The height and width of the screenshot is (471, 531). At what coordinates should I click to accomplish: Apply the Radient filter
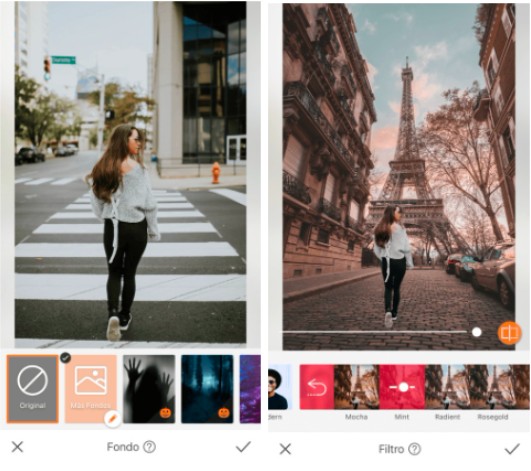coord(447,387)
